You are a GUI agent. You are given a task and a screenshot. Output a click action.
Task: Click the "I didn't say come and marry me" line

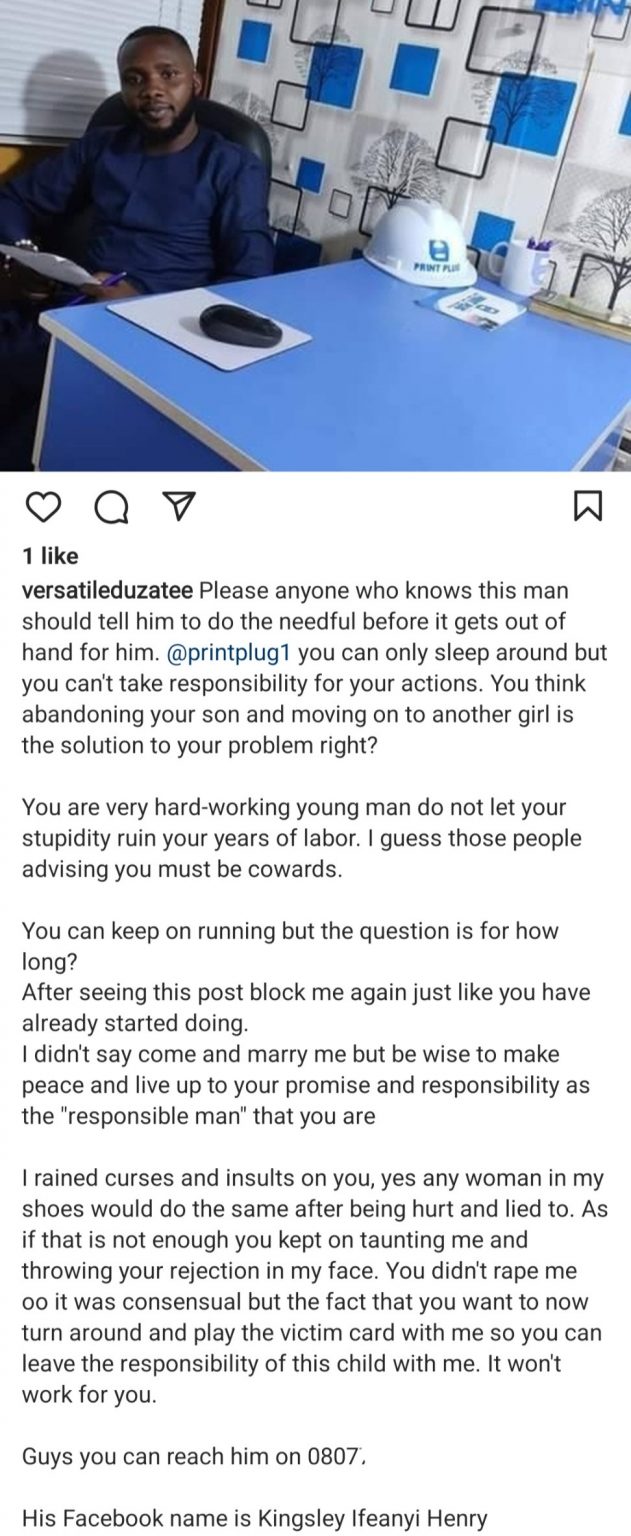(x=300, y=1055)
